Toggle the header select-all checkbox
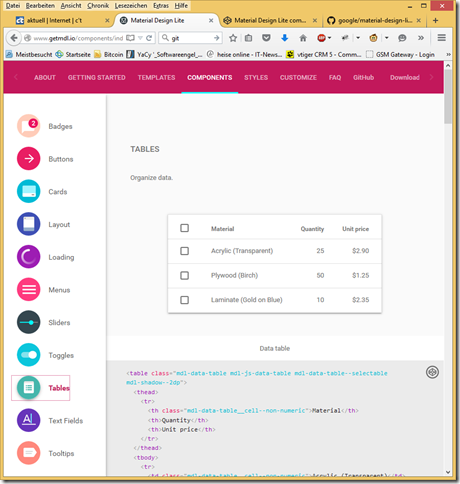 click(184, 228)
